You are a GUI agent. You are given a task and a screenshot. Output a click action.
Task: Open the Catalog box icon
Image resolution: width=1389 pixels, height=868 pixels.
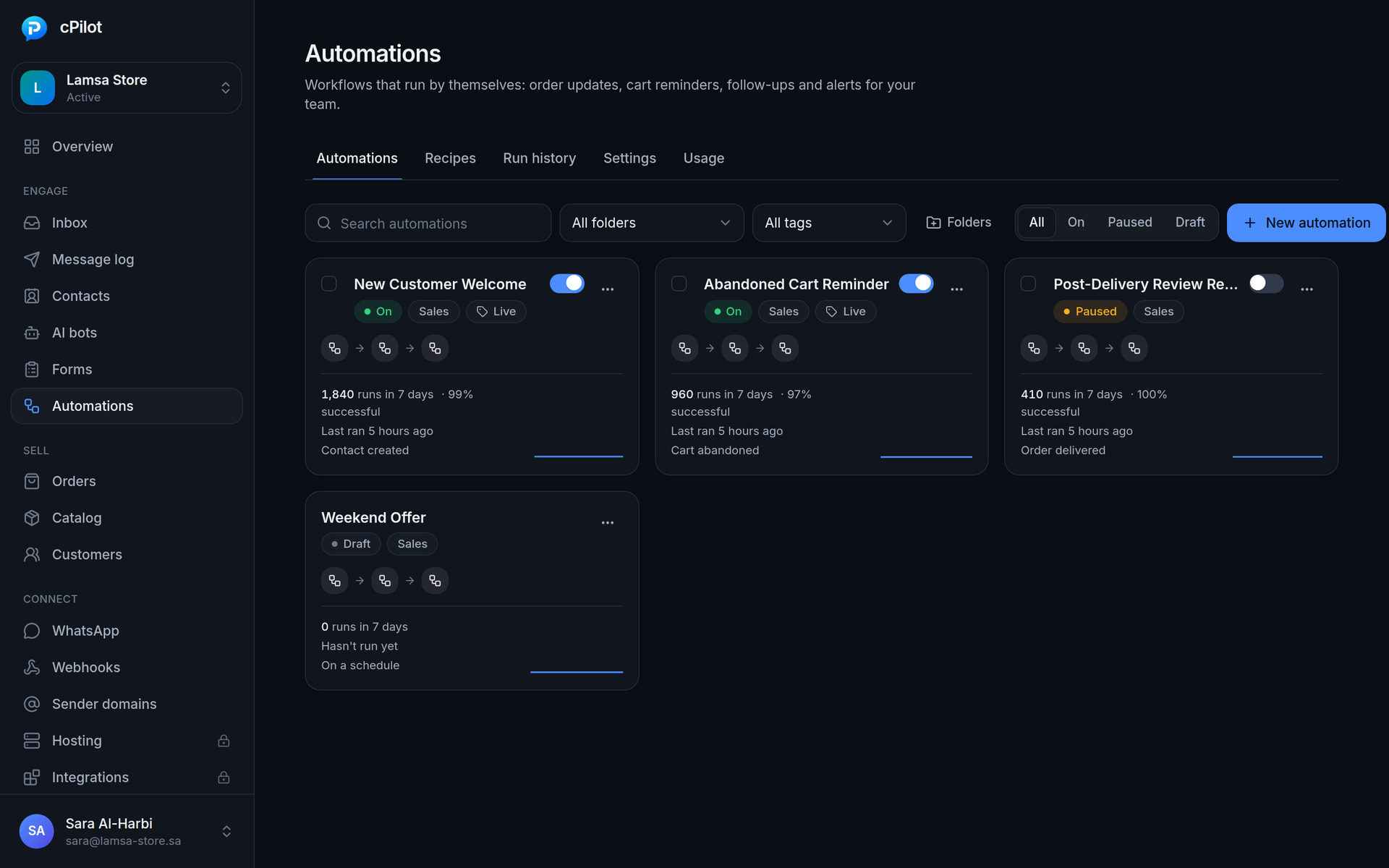tap(32, 518)
